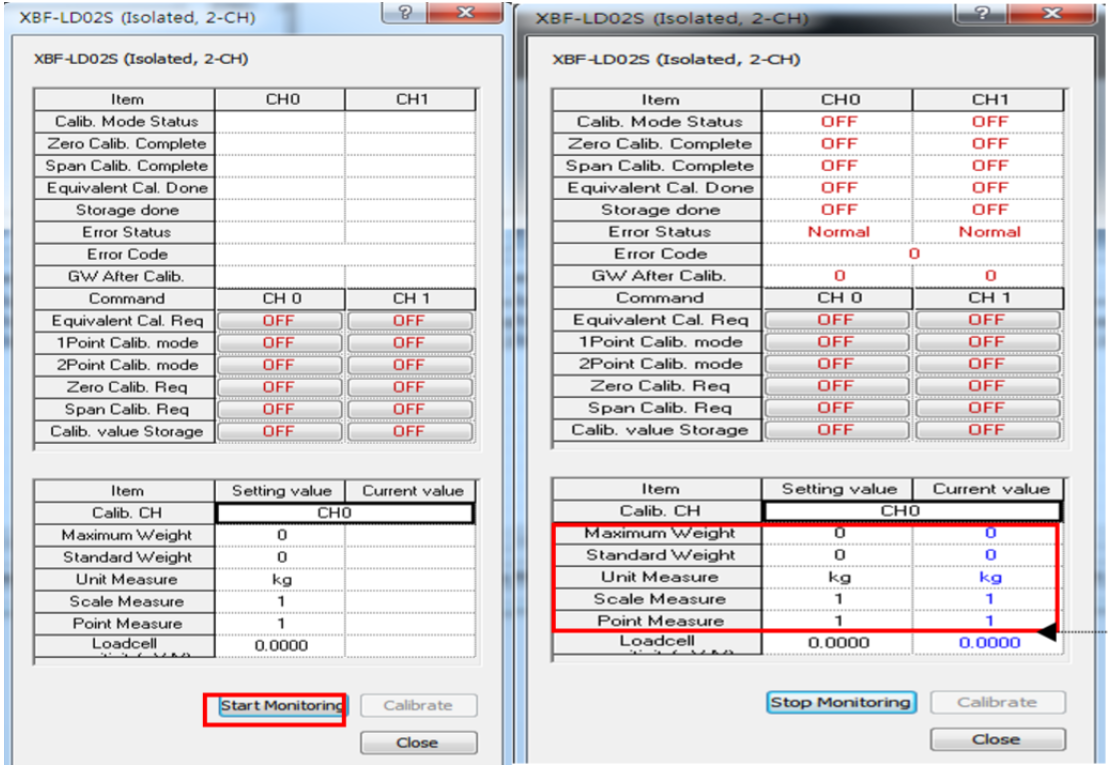1108x767 pixels.
Task: Toggle 2Point Calib. mode for CH0
Action: (280, 364)
